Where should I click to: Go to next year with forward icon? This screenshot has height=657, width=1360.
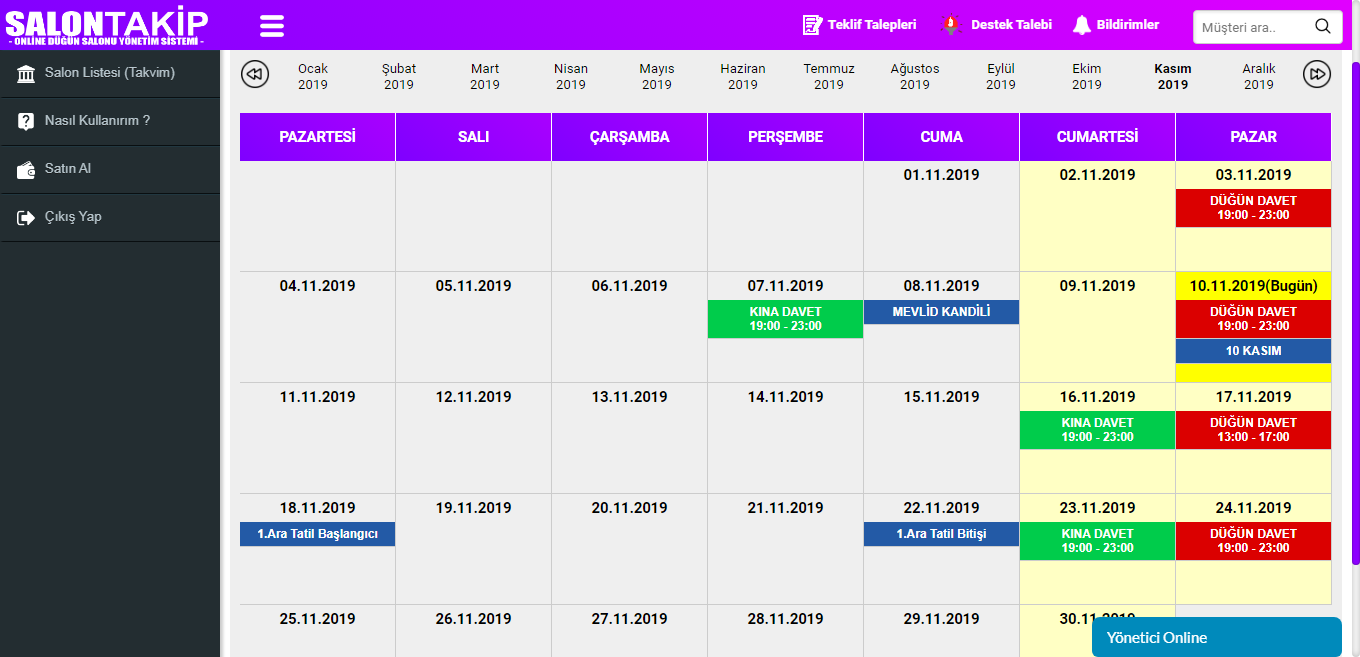pos(1317,74)
